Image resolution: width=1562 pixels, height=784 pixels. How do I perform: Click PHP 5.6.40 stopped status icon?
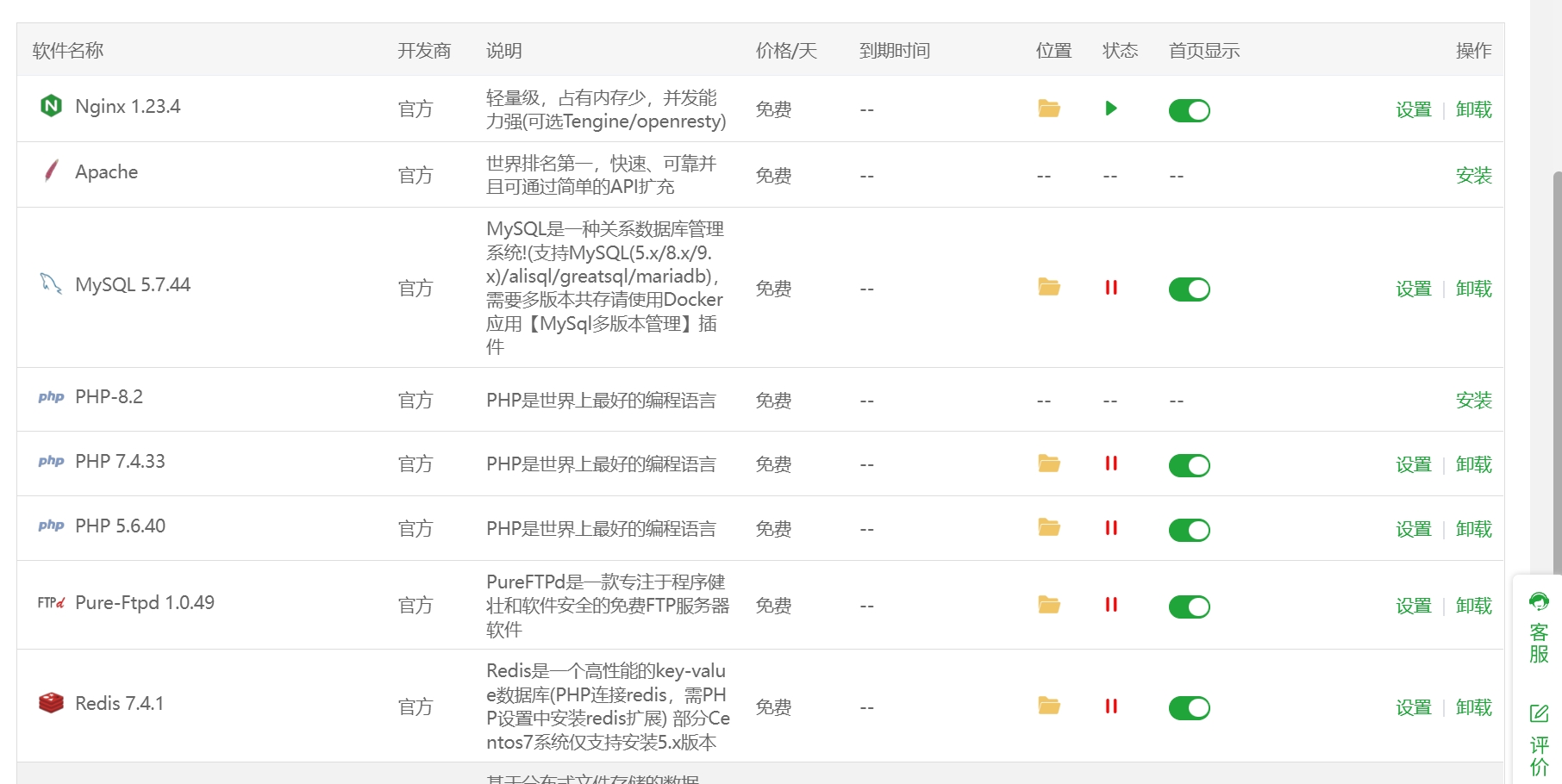[x=1111, y=528]
